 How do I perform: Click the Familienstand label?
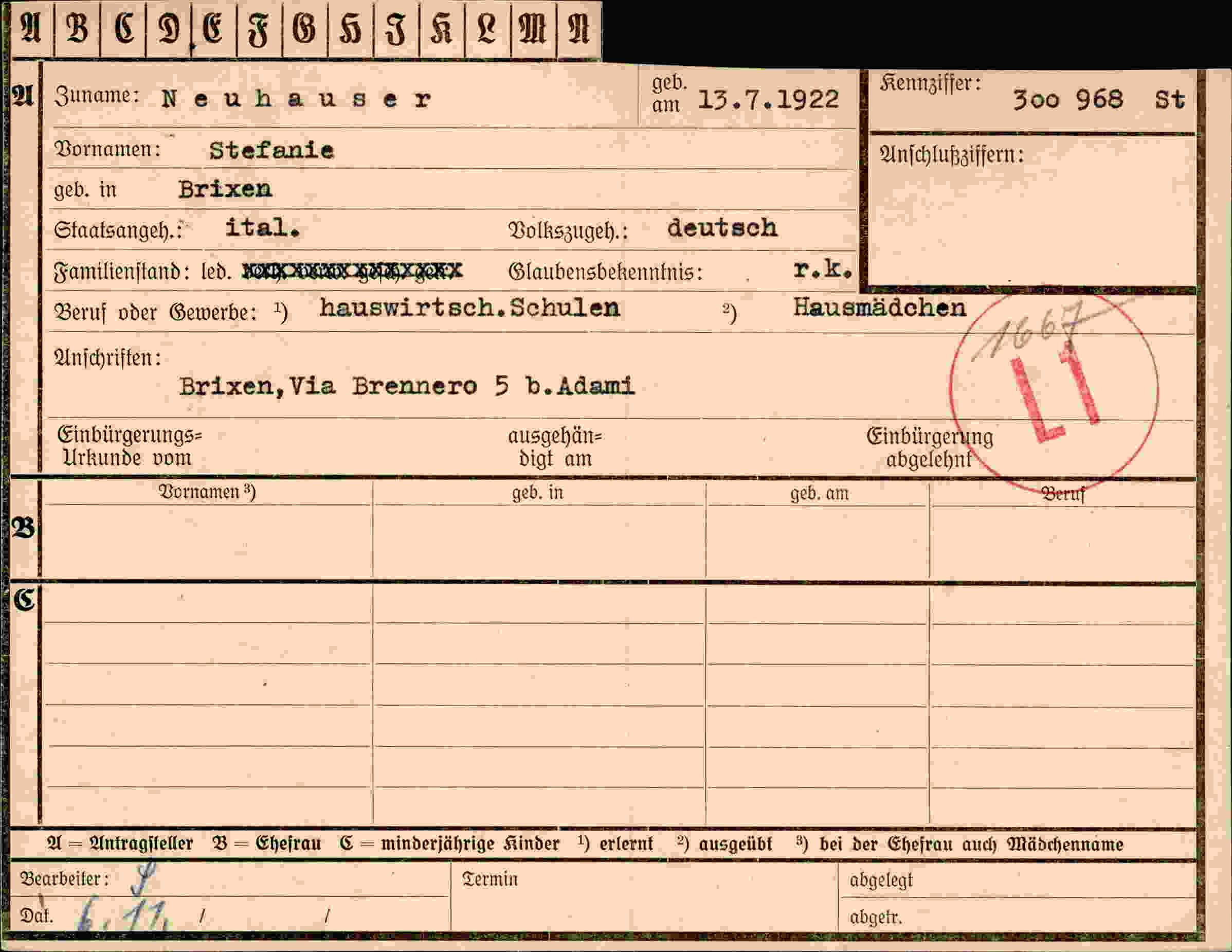(x=121, y=272)
